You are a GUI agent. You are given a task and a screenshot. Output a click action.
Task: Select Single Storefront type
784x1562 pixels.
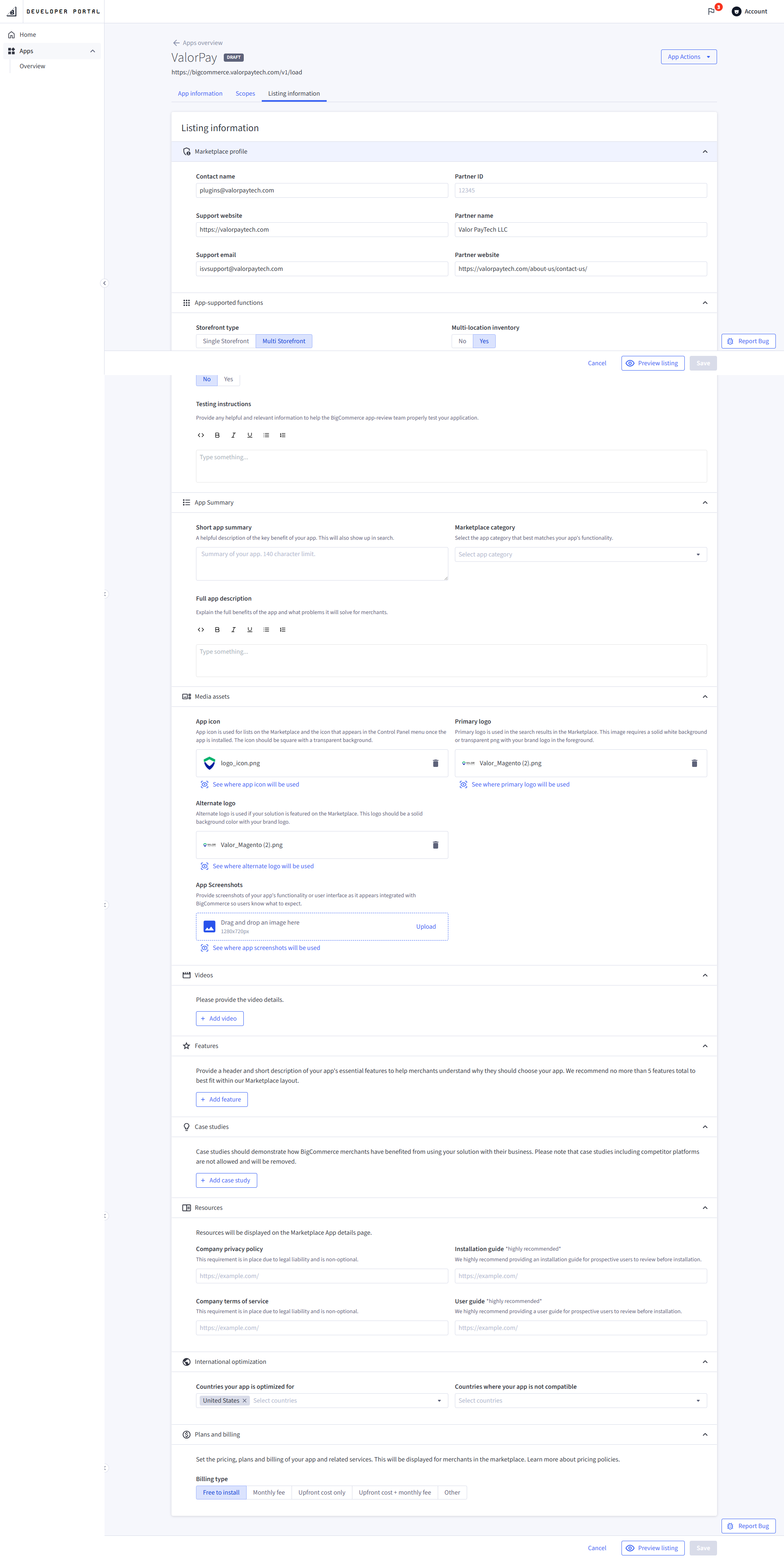226,342
